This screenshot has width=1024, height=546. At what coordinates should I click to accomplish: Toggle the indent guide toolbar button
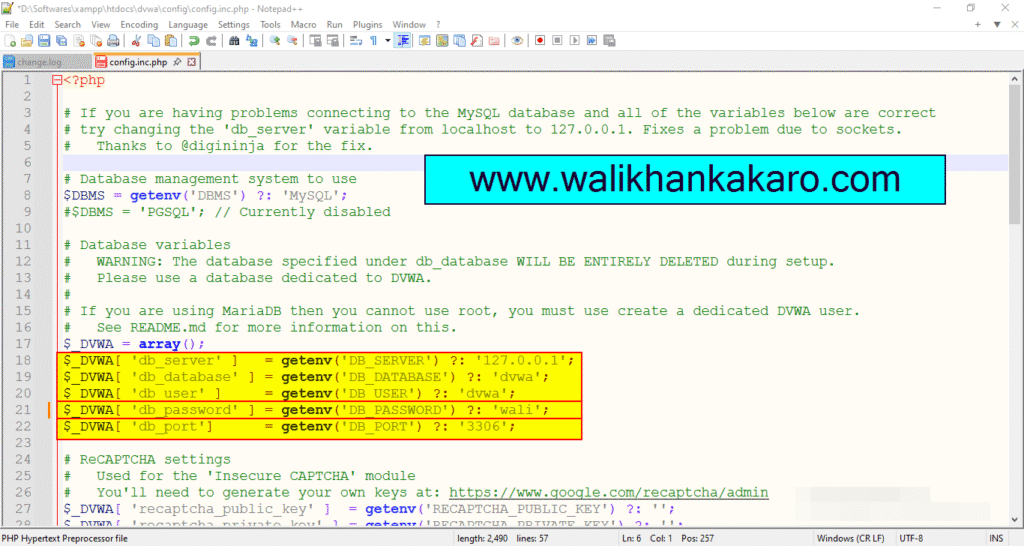pyautogui.click(x=403, y=40)
